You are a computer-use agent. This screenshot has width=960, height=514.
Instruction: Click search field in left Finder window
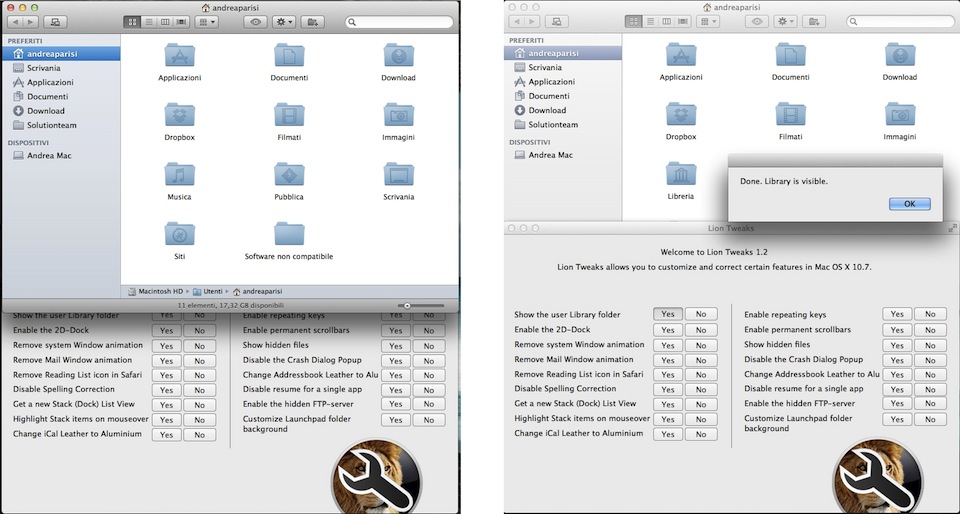pos(399,22)
